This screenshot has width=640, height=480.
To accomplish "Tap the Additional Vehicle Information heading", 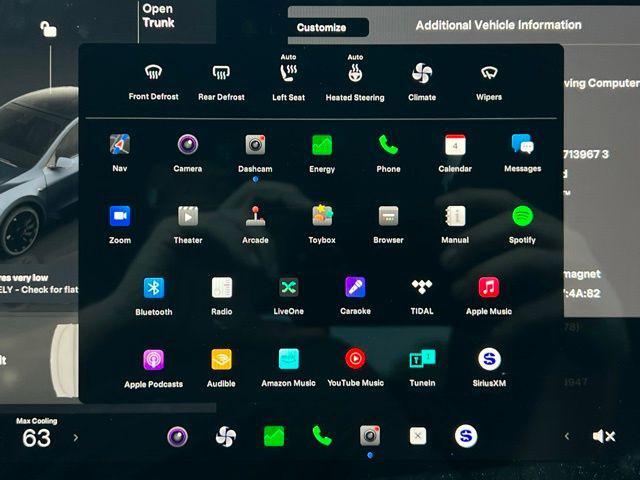I will point(498,25).
